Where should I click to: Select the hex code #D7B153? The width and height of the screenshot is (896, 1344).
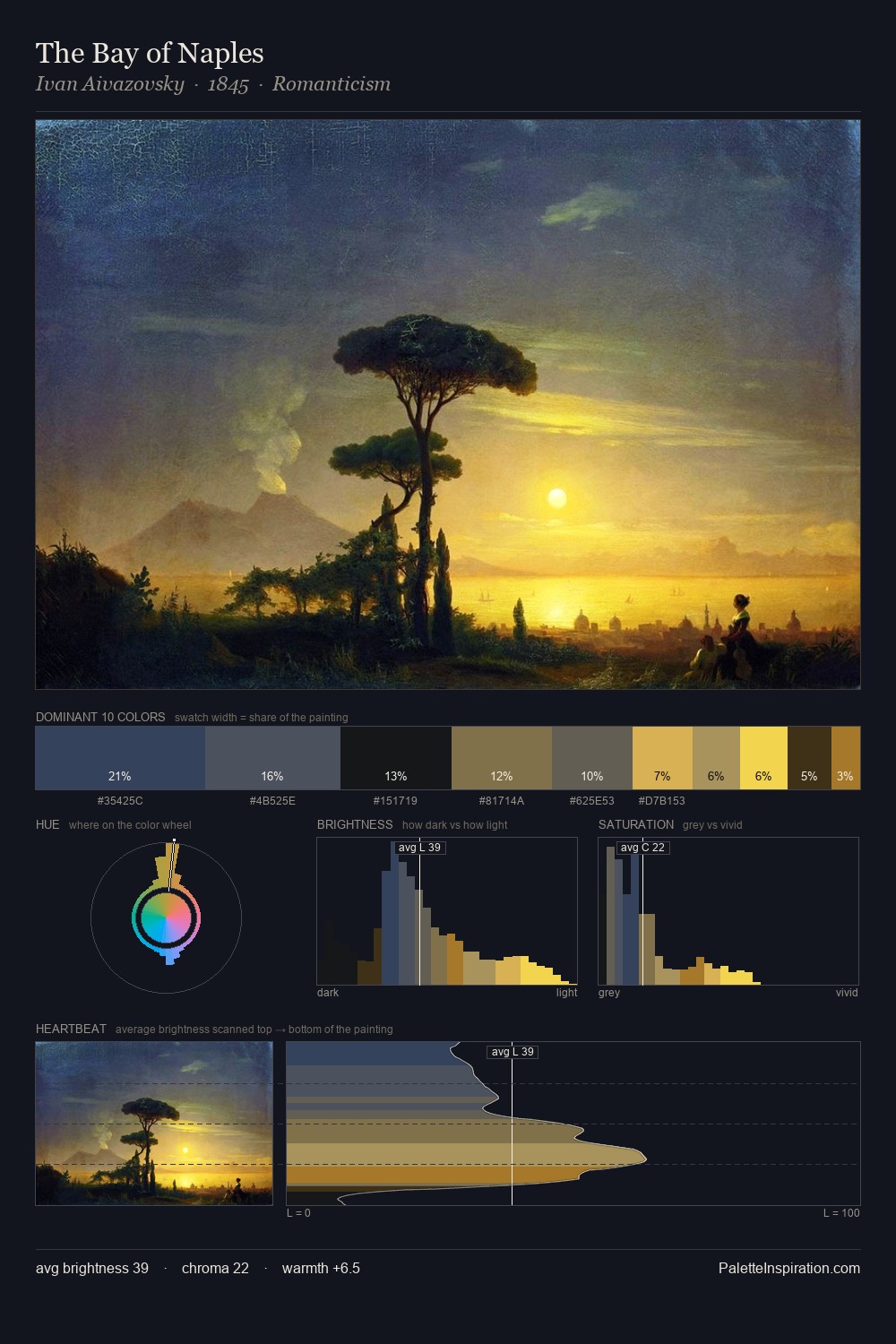(661, 801)
